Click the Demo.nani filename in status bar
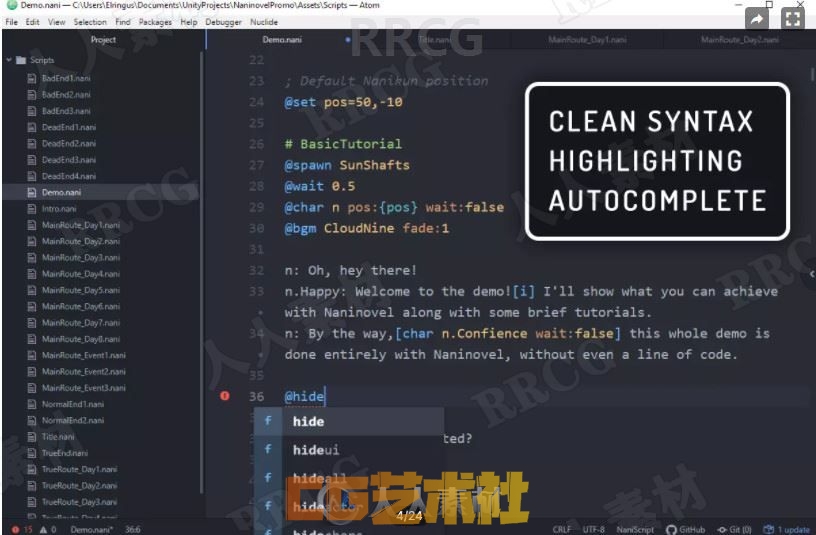This screenshot has height=535, width=816. [x=92, y=529]
